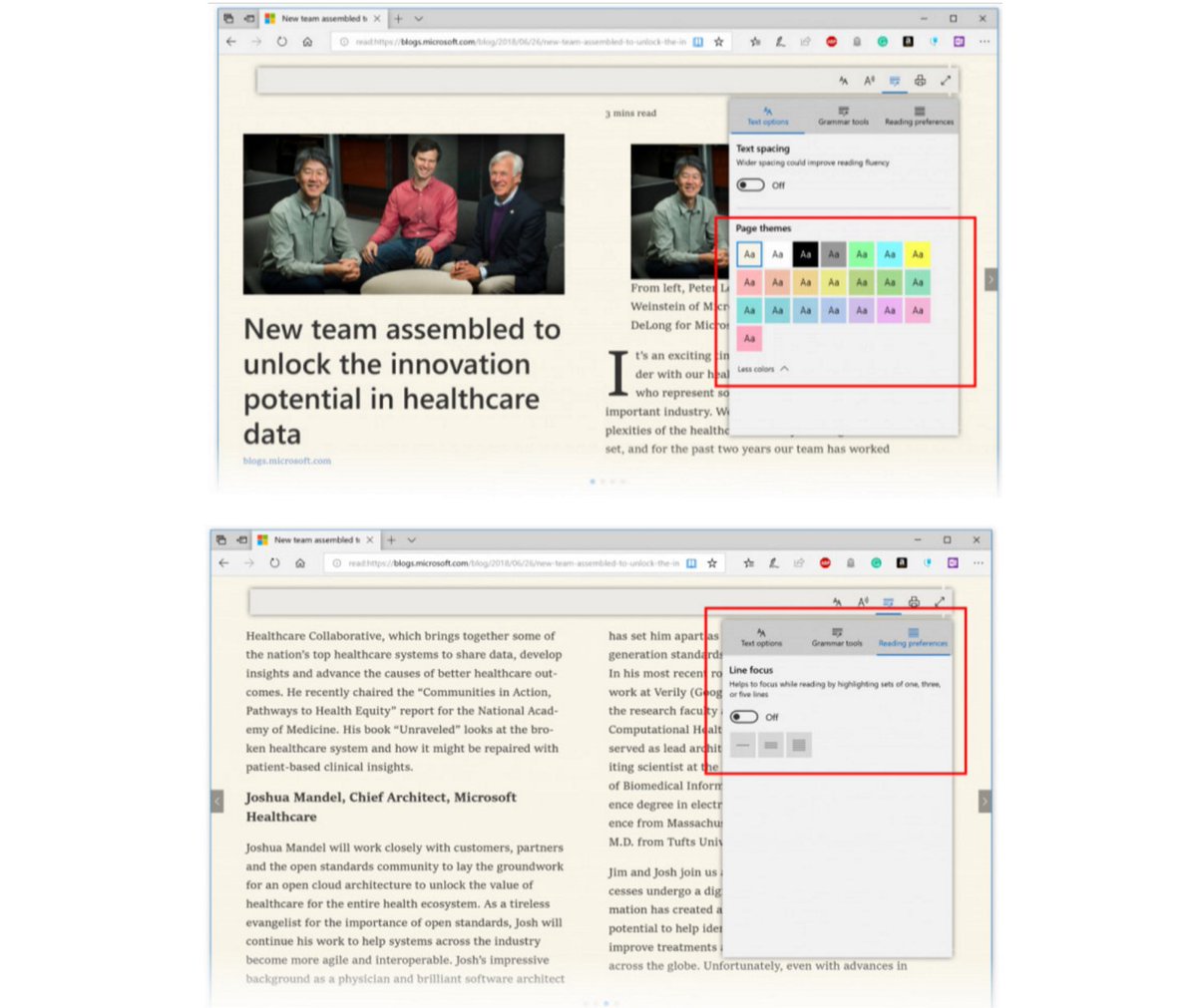Viewport: 1197px width, 1008px height.
Task: Select the pink swatch alone in last row
Action: point(749,338)
